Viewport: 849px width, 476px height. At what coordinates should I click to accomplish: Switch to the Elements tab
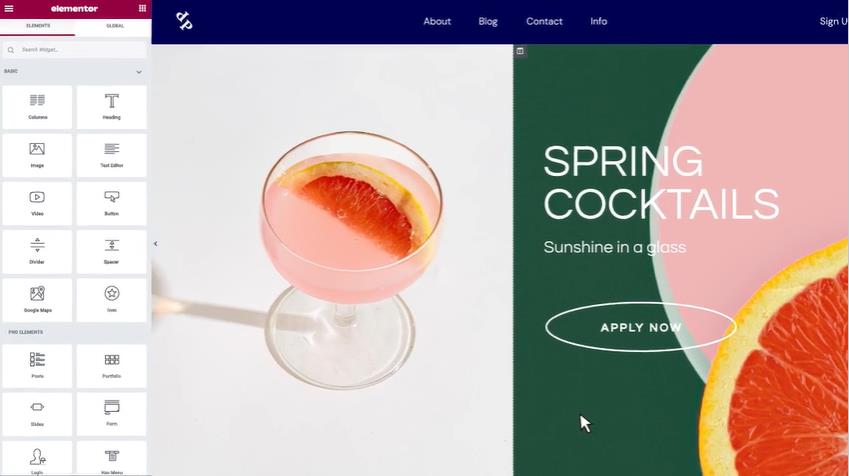click(x=38, y=26)
